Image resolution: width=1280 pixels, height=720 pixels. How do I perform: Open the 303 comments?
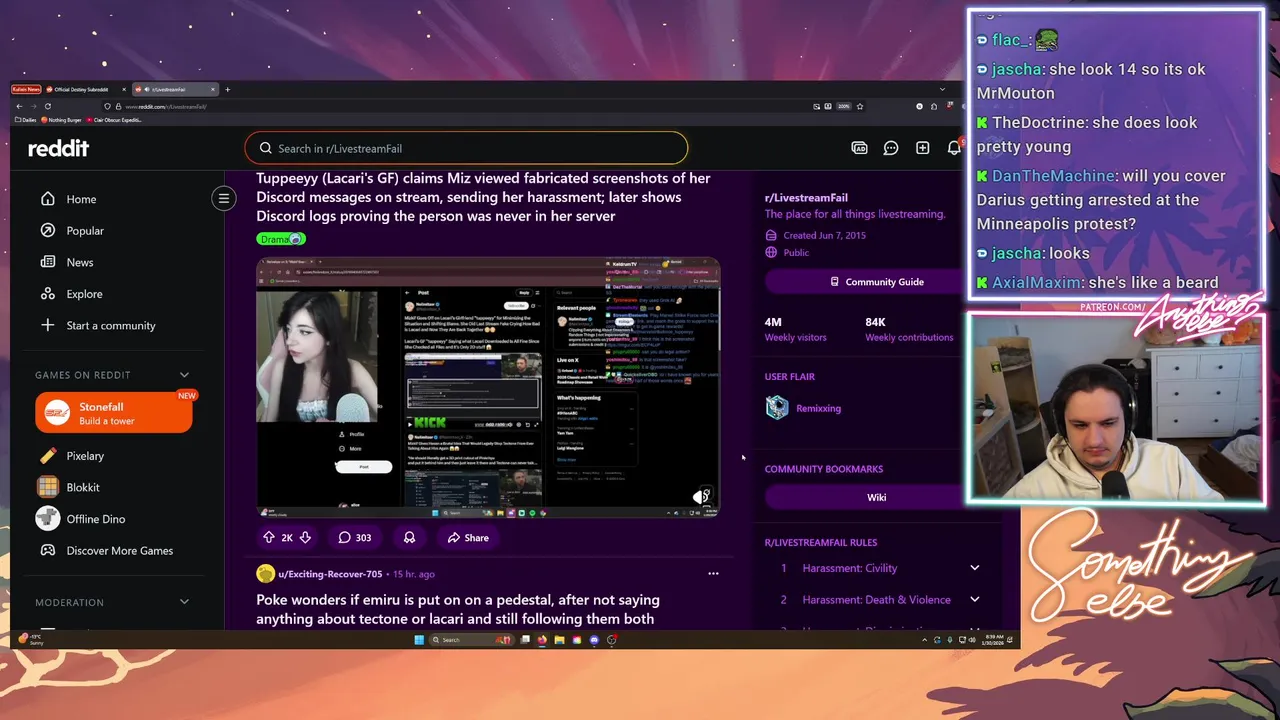[x=354, y=537]
